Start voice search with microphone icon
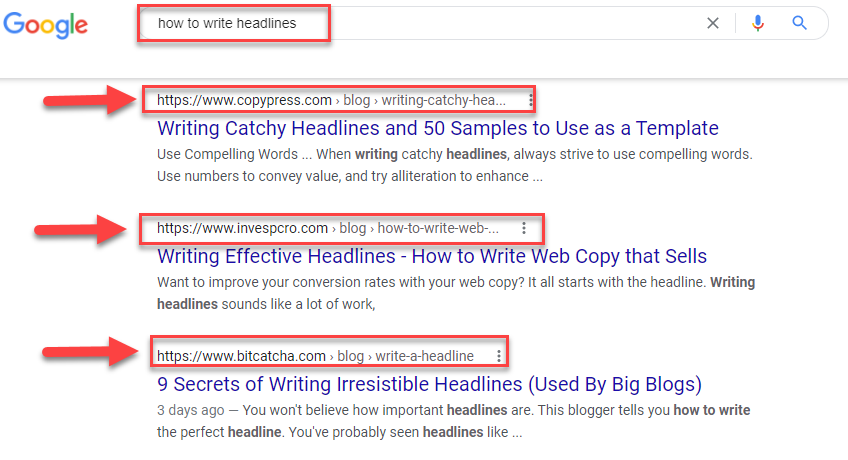Viewport: 848px width, 460px height. pyautogui.click(x=758, y=23)
